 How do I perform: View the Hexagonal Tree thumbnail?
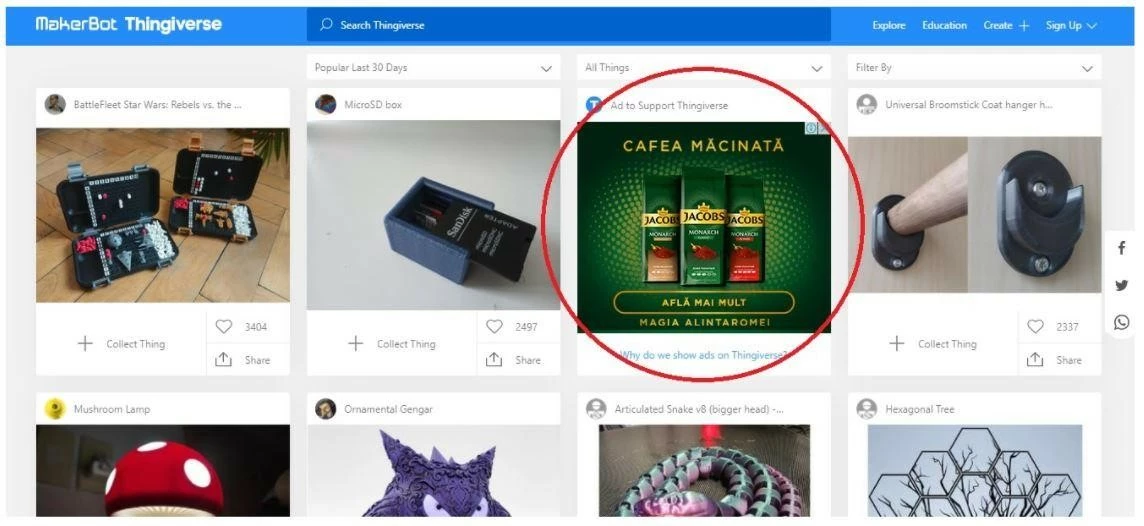pyautogui.click(x=975, y=471)
